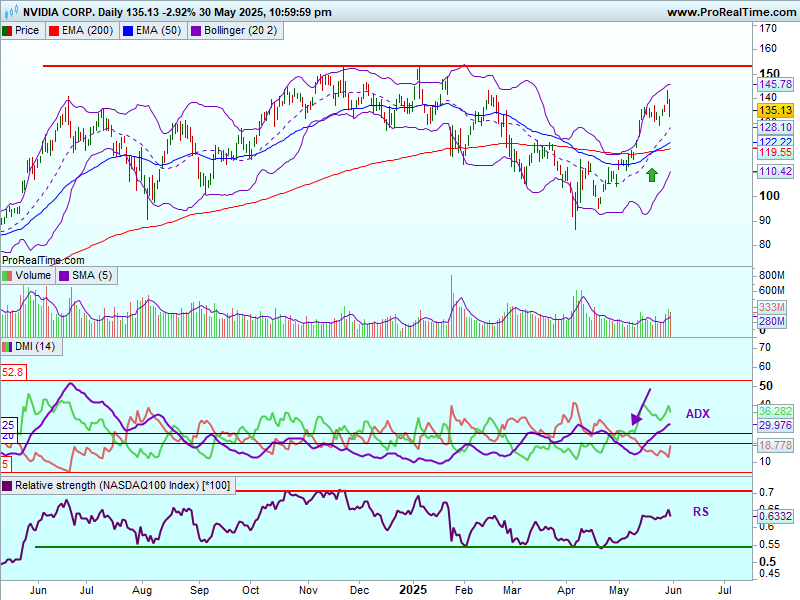Click the red 52.8 DMI level label

pyautogui.click(x=12, y=372)
